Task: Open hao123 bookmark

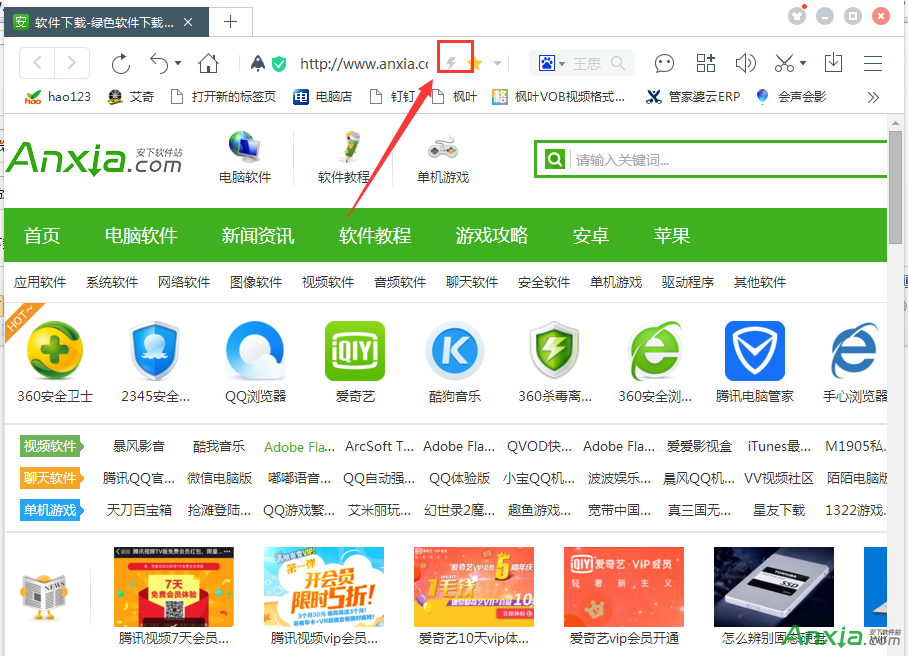Action: point(57,97)
